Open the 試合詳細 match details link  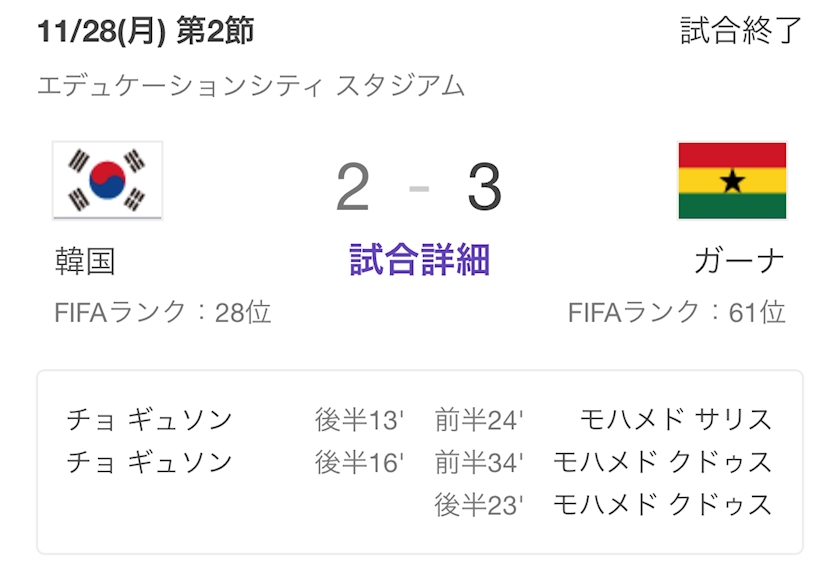click(x=420, y=261)
